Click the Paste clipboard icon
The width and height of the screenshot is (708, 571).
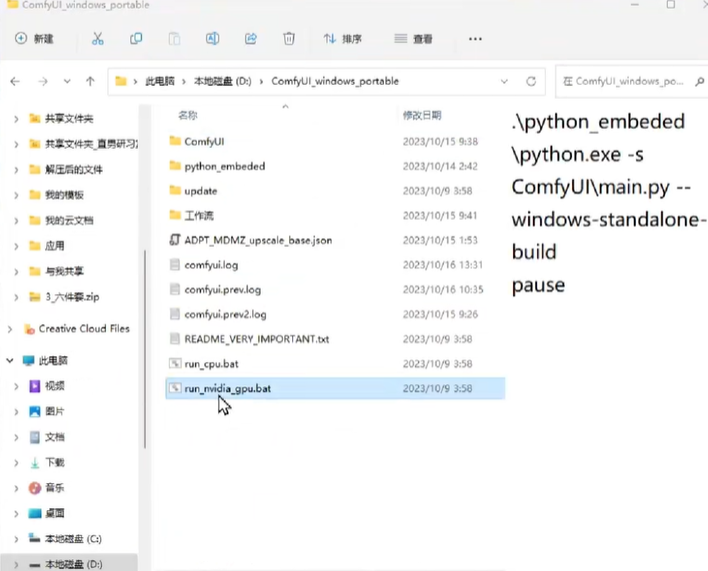pyautogui.click(x=174, y=39)
